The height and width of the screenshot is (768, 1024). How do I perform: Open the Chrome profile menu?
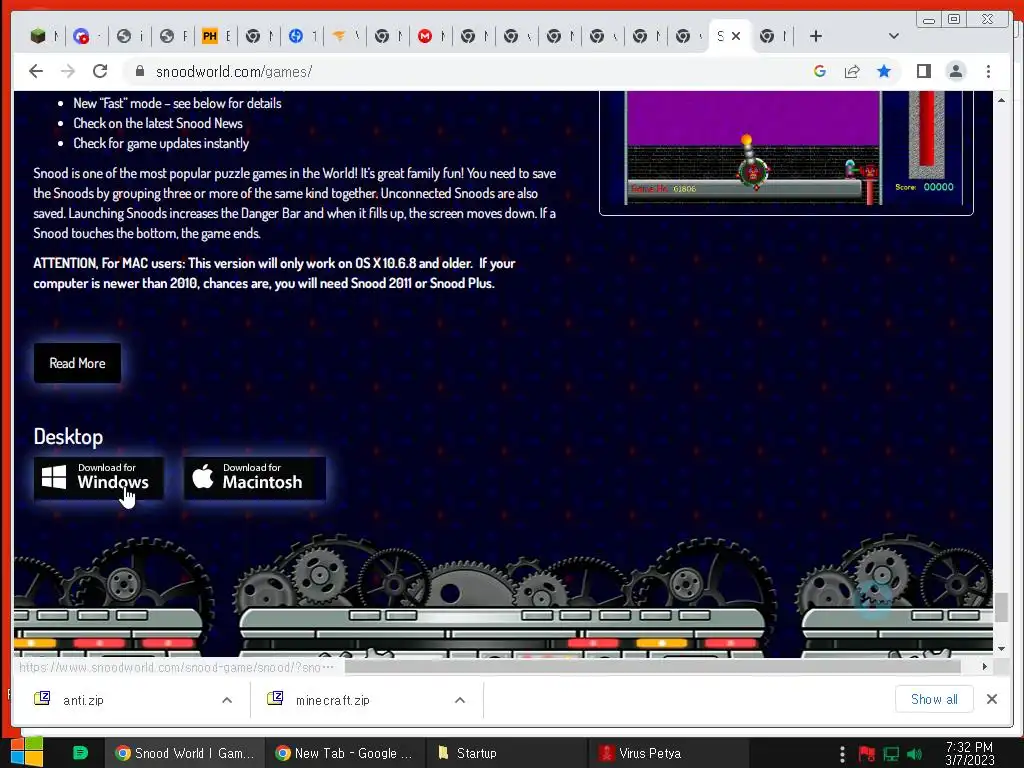point(955,71)
